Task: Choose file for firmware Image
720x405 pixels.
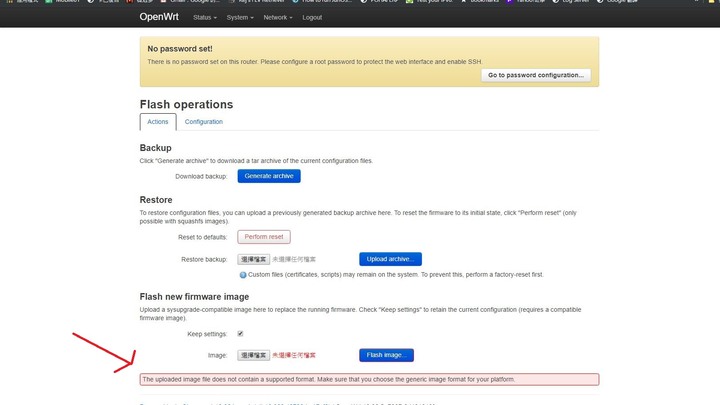Action: (x=253, y=355)
